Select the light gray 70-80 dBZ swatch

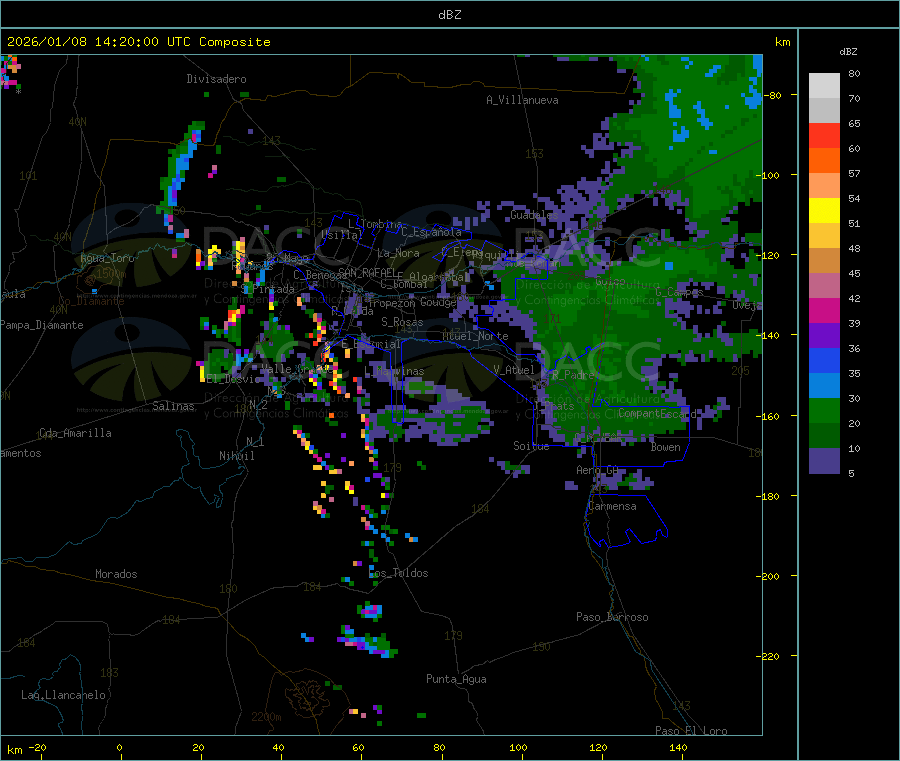click(824, 86)
